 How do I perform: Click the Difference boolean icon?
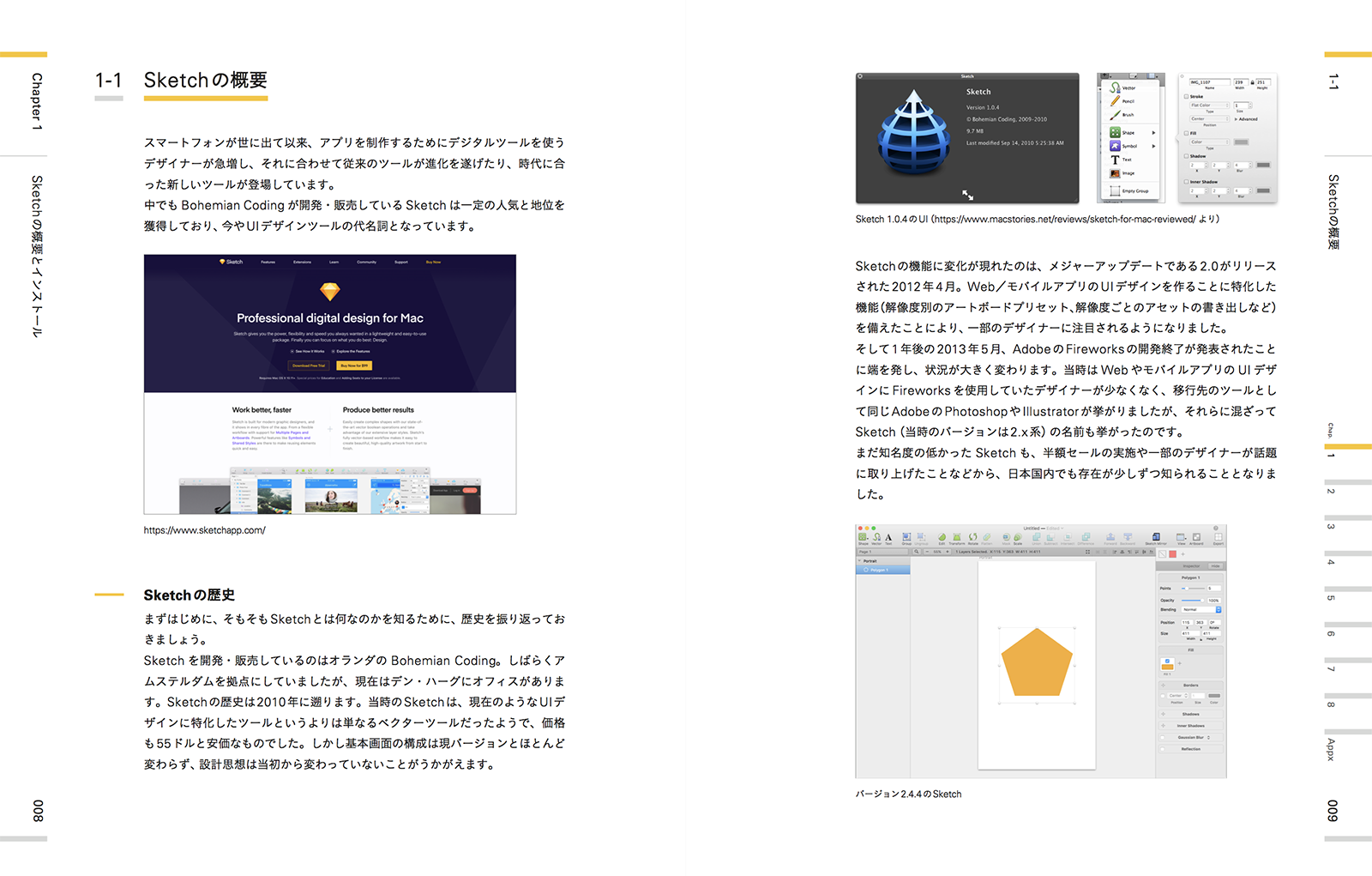(x=1086, y=537)
